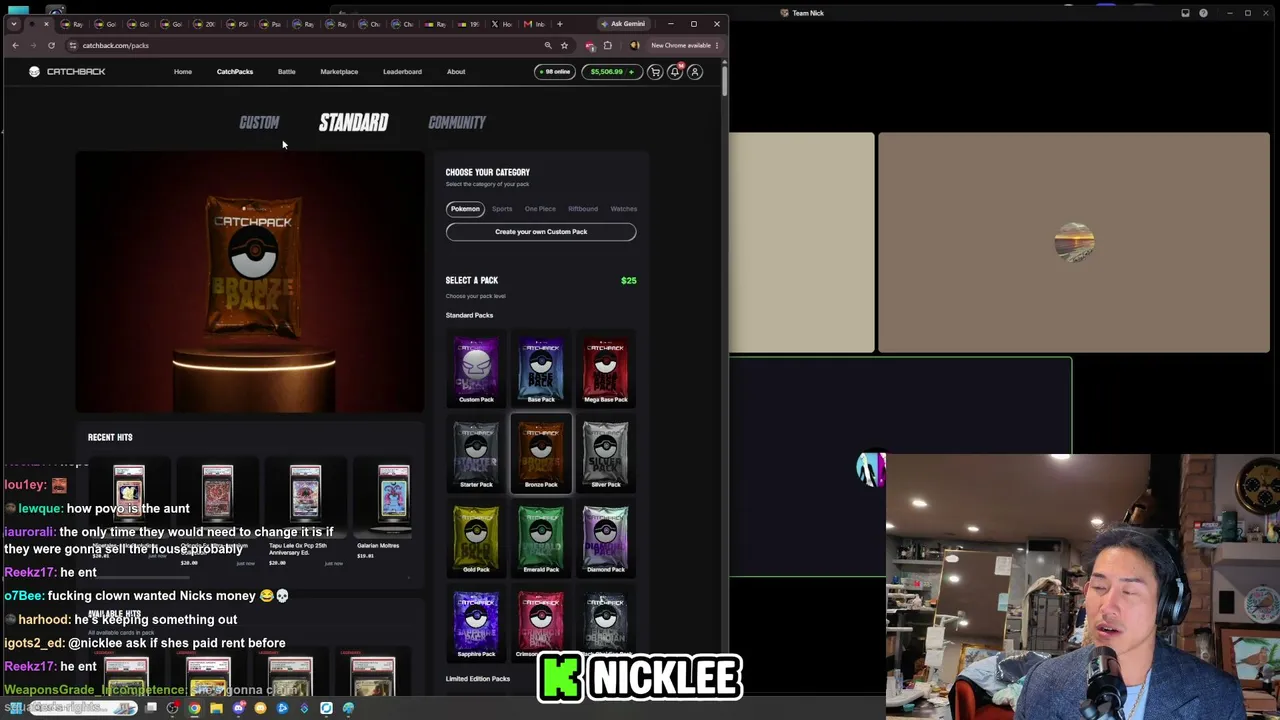Switch to the Gmail Inbox browser tab
Viewport: 1280px width, 720px height.
pyautogui.click(x=535, y=24)
